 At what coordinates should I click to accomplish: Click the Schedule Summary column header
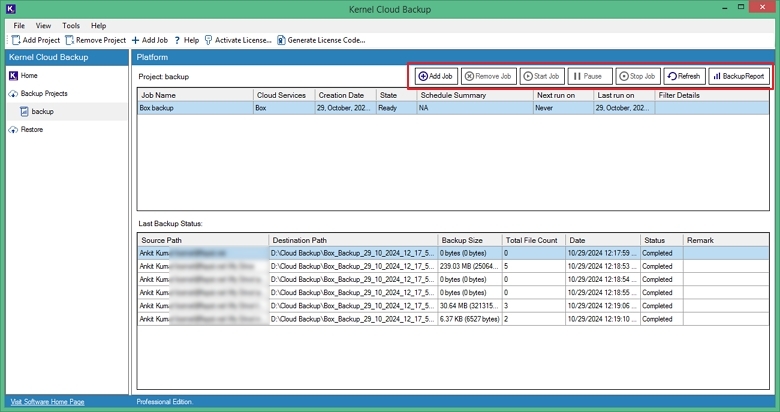[475, 95]
